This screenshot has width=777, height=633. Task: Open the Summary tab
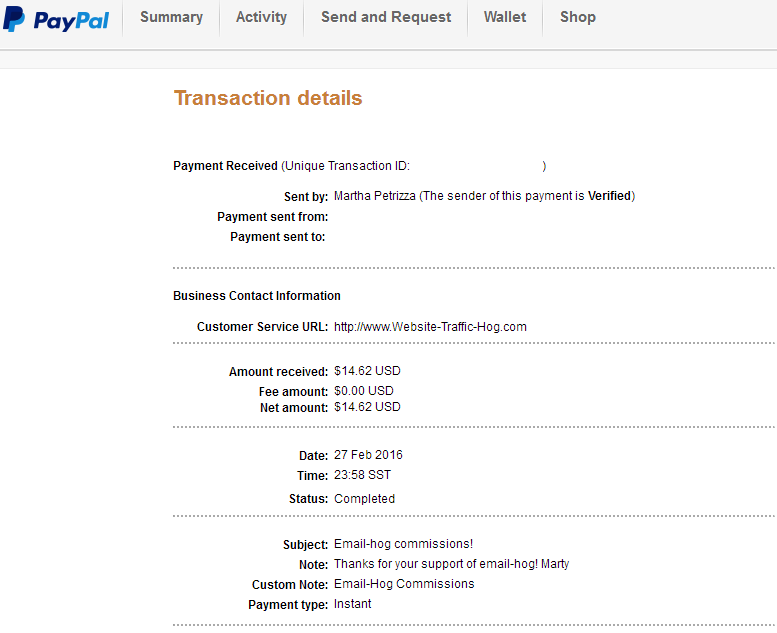click(x=171, y=17)
